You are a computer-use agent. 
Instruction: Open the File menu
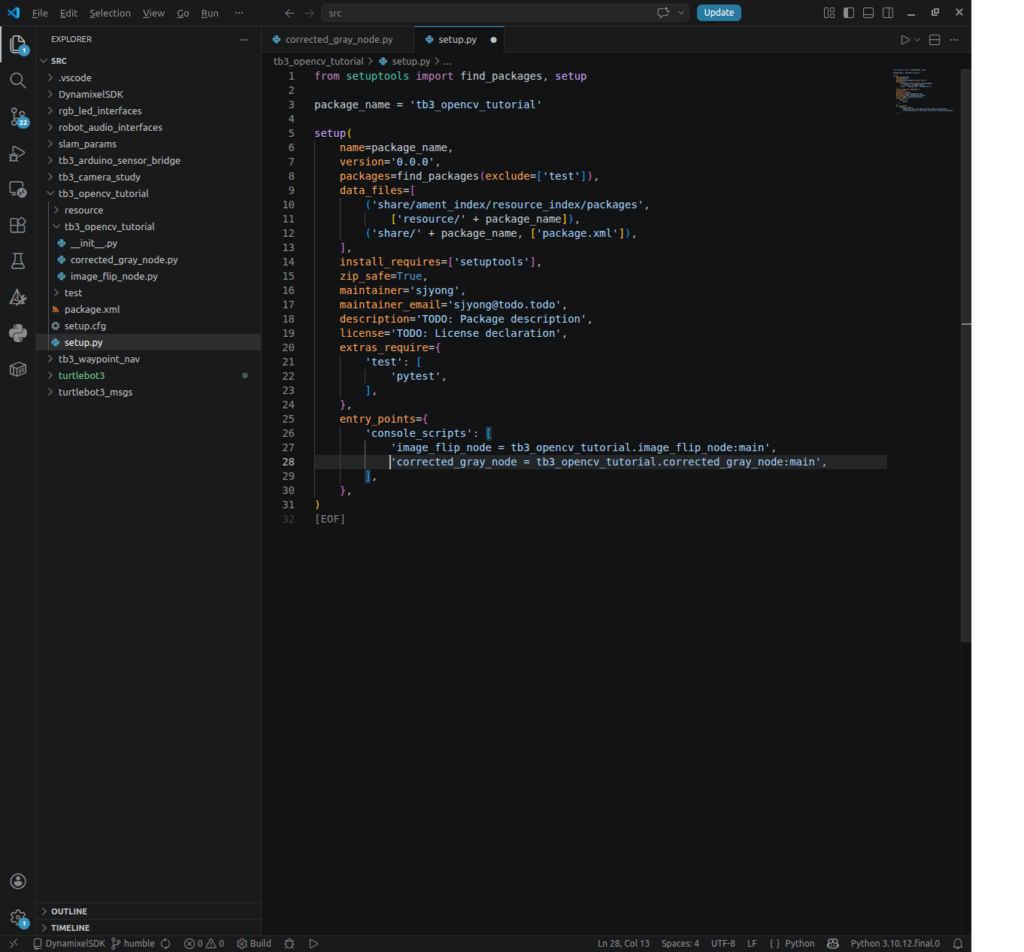(x=40, y=13)
